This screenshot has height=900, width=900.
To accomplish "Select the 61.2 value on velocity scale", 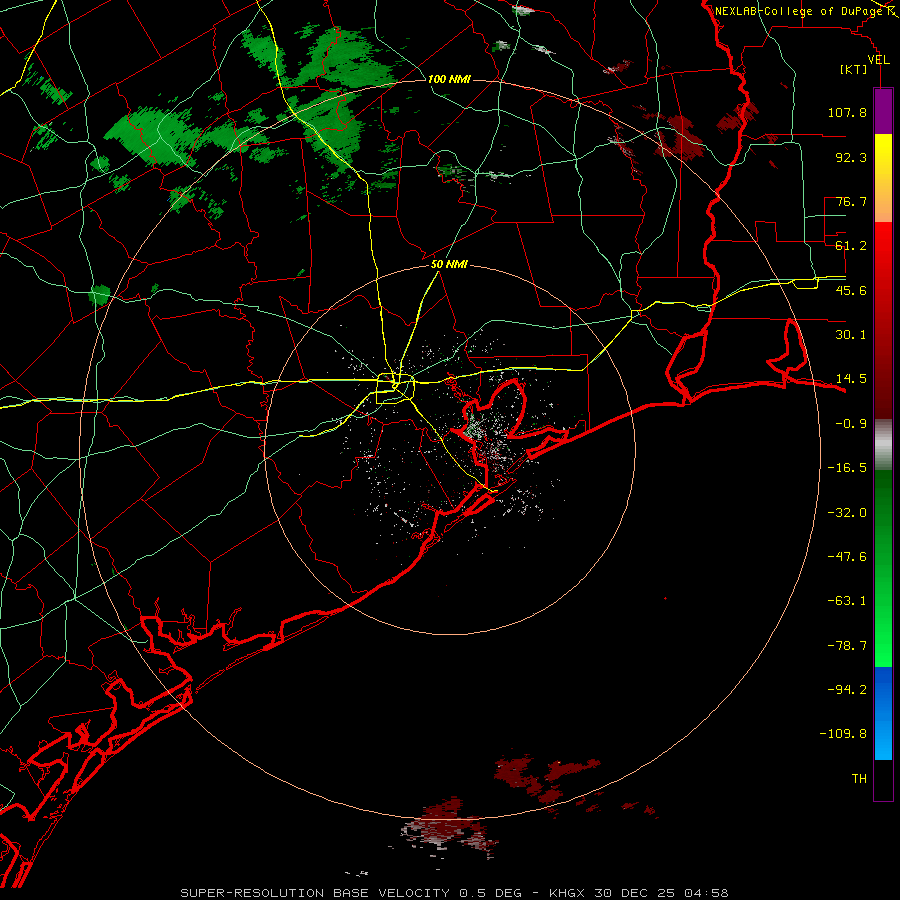I will pos(851,246).
